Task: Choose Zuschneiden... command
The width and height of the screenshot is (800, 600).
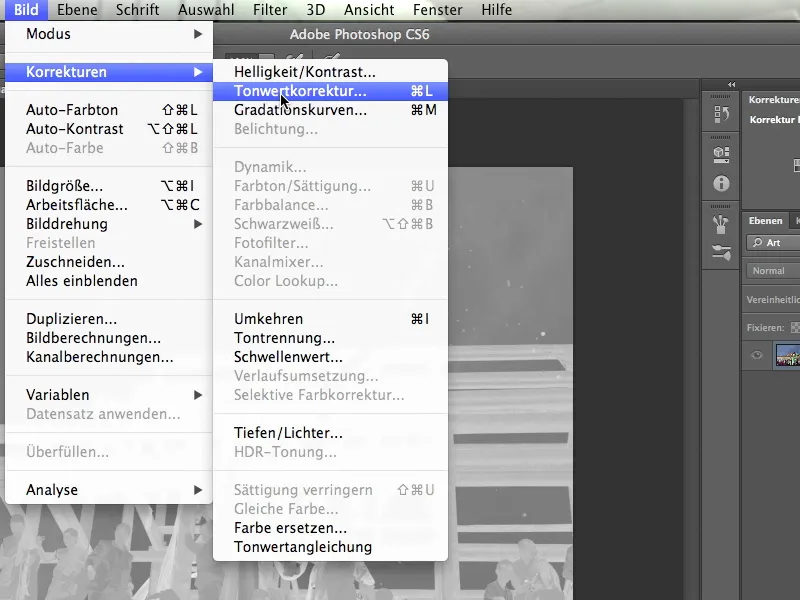Action: tap(109, 262)
